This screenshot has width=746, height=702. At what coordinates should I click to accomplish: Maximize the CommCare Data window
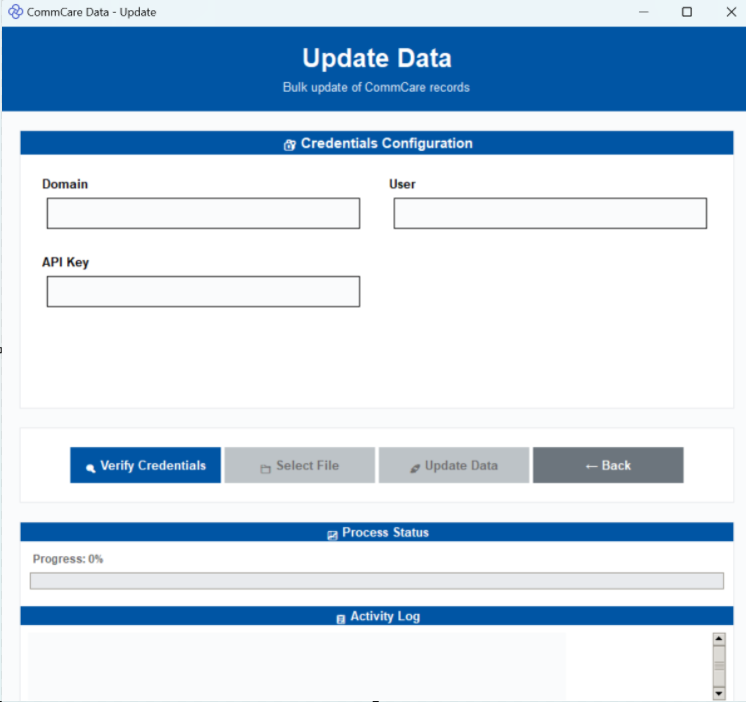click(687, 12)
